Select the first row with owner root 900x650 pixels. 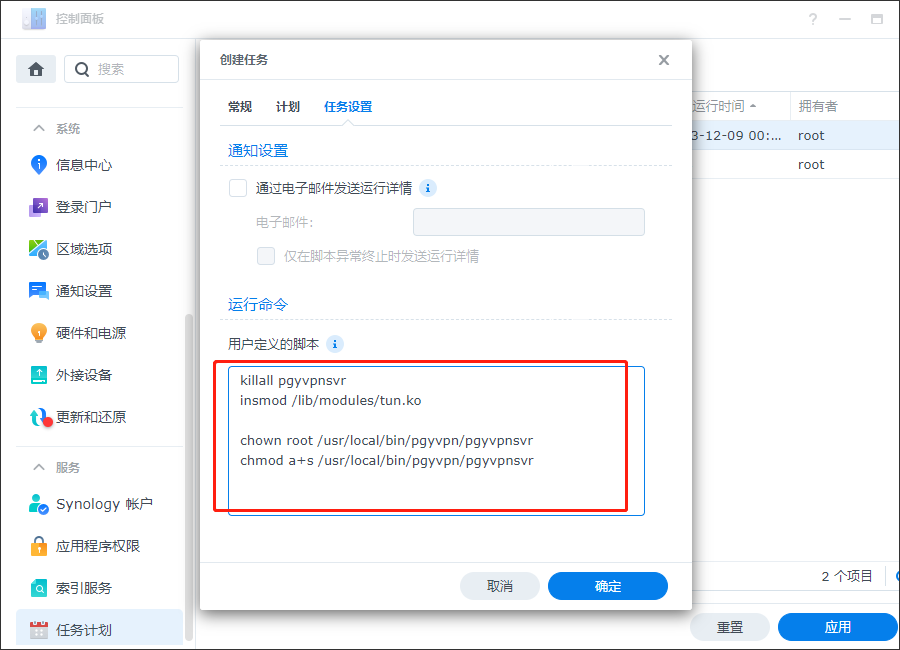point(796,136)
